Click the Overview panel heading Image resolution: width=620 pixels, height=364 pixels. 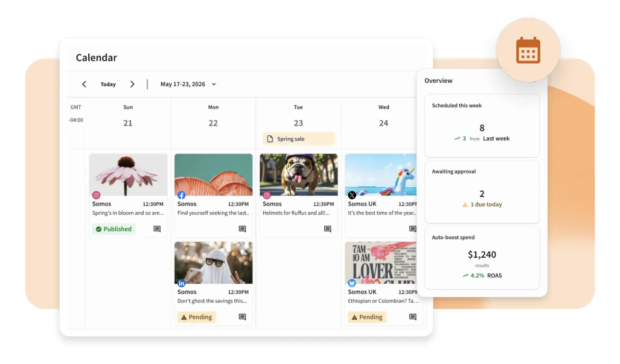(438, 81)
